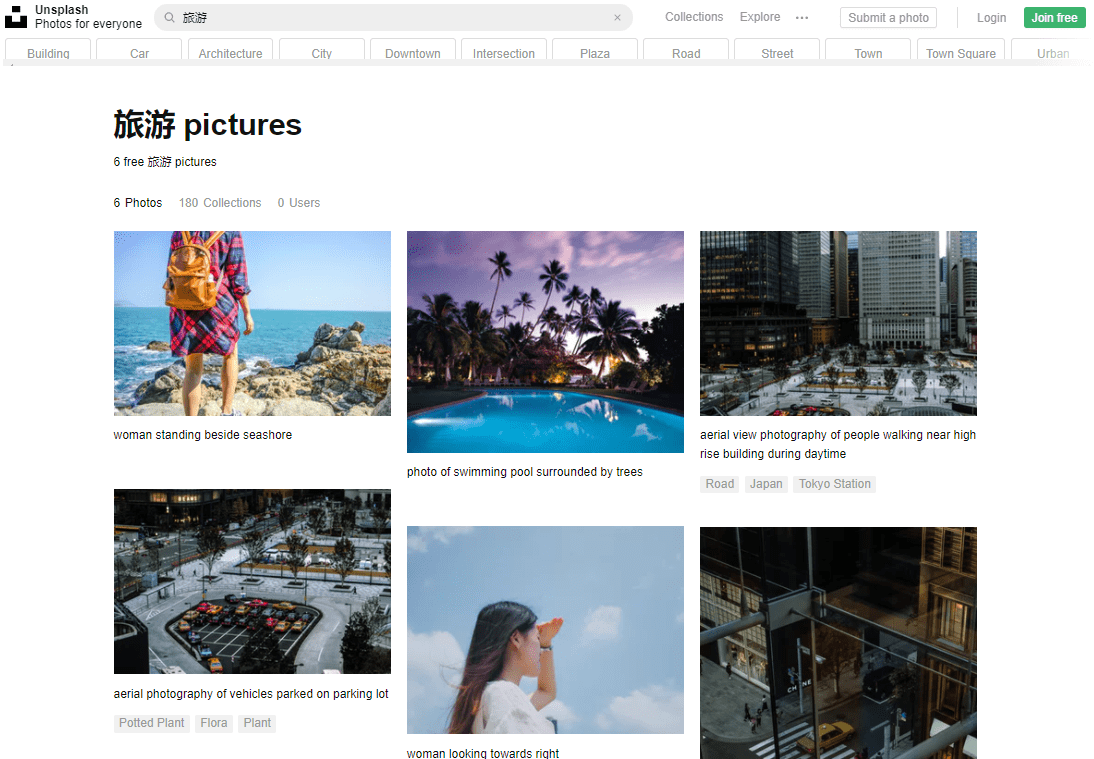Open the Explore nav link
1094x759 pixels.
[x=760, y=17]
